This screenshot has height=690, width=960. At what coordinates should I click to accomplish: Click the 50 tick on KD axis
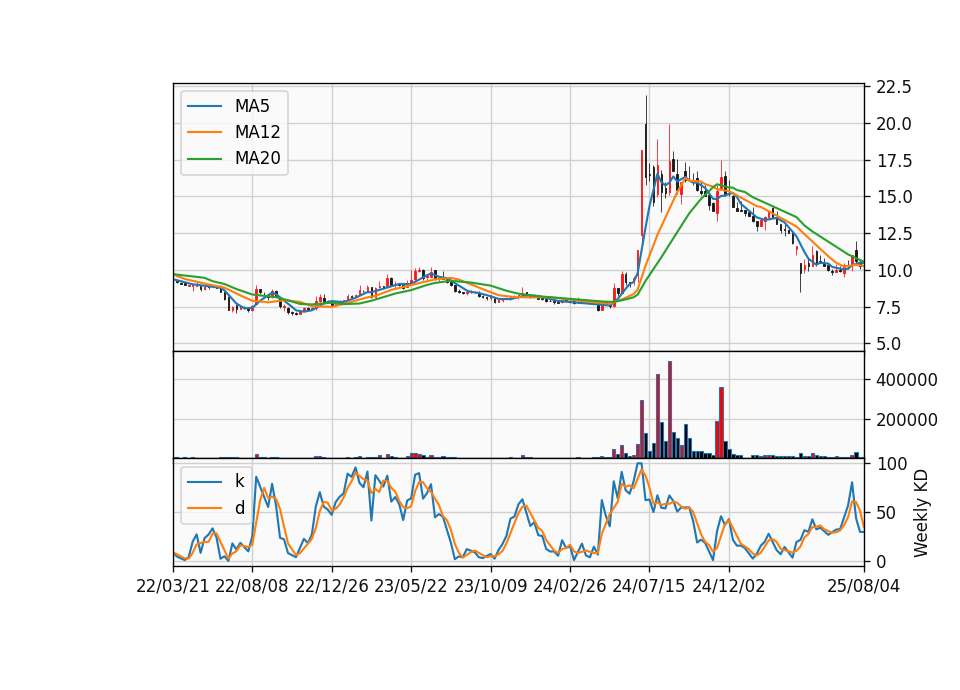tap(886, 513)
